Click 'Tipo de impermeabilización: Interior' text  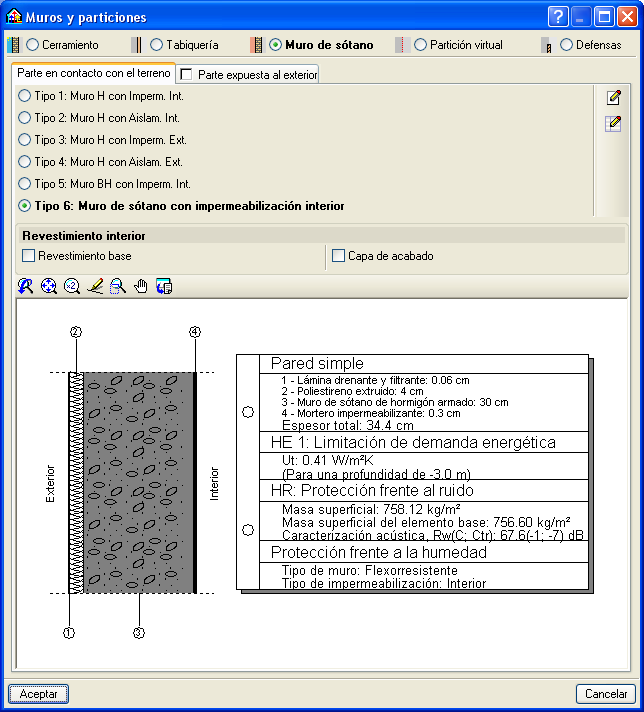tap(384, 583)
